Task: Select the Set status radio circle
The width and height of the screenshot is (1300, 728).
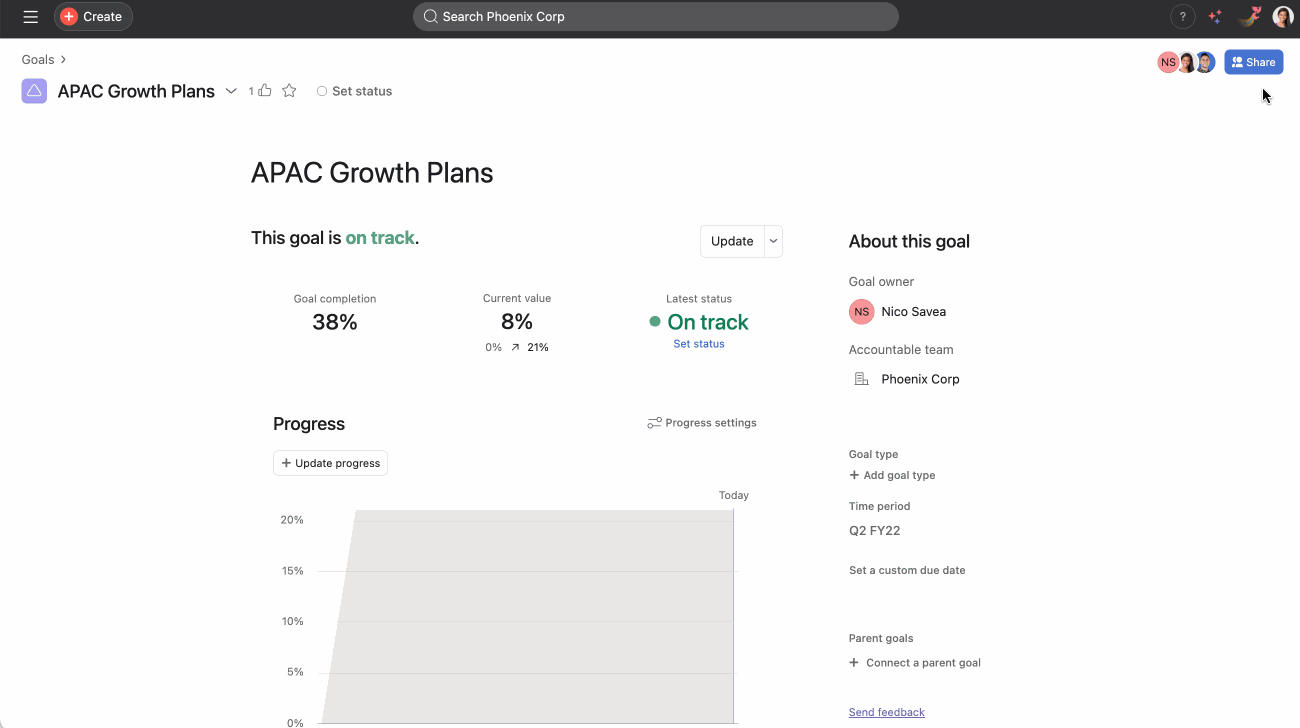Action: pos(322,90)
